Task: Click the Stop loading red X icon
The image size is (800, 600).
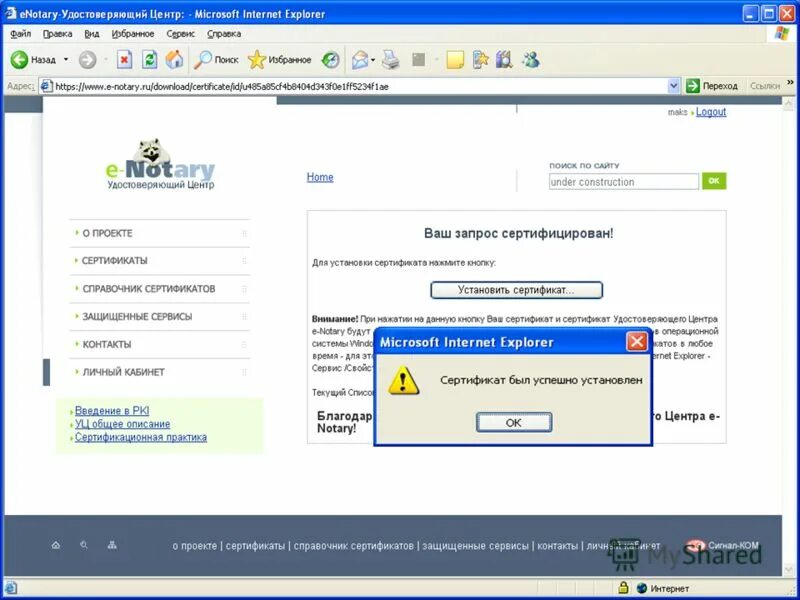Action: click(x=124, y=60)
